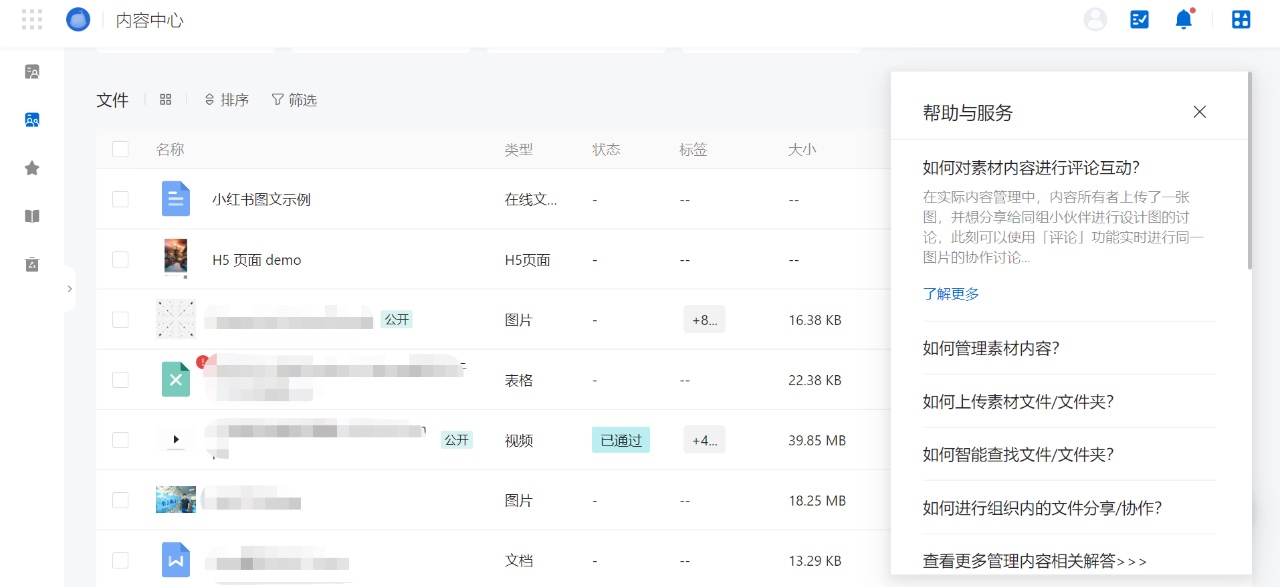Viewport: 1280px width, 587px height.
Task: Switch to grid view layout icon
Action: point(166,100)
